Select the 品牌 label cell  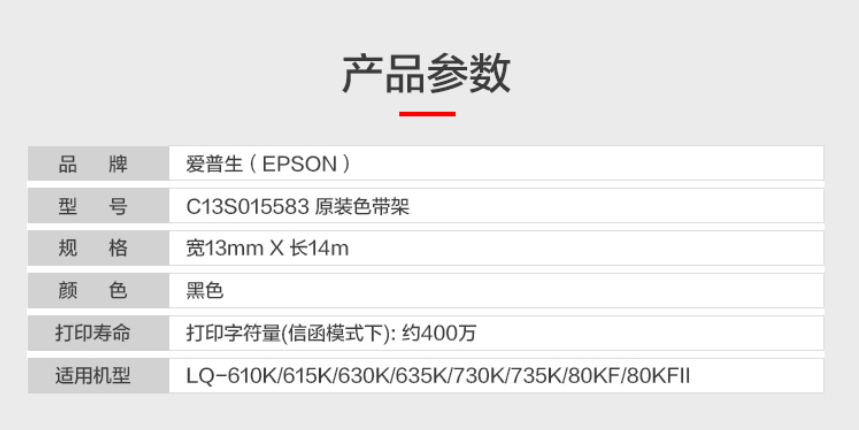(x=94, y=165)
